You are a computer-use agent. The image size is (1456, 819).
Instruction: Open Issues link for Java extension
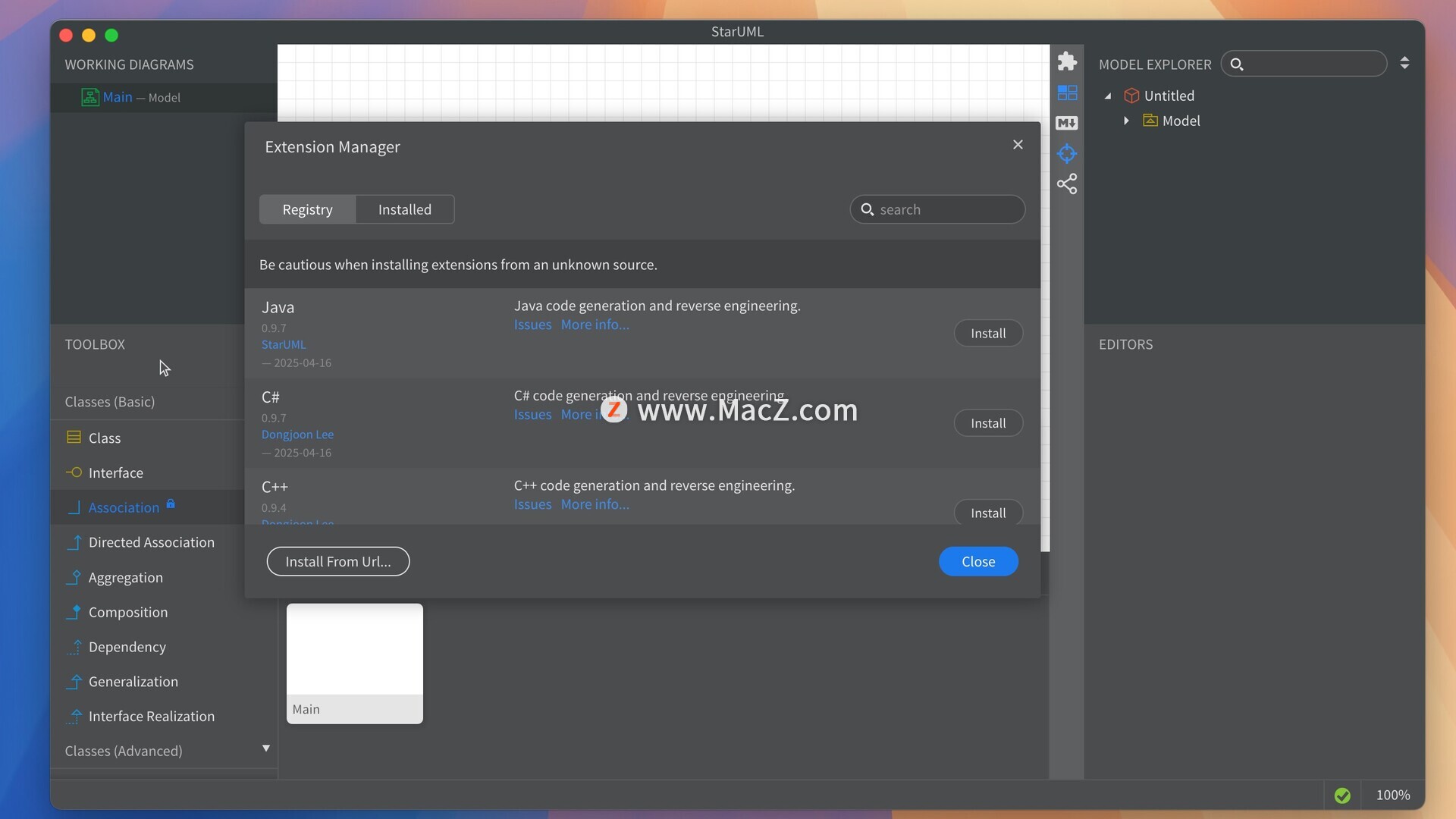tap(532, 325)
